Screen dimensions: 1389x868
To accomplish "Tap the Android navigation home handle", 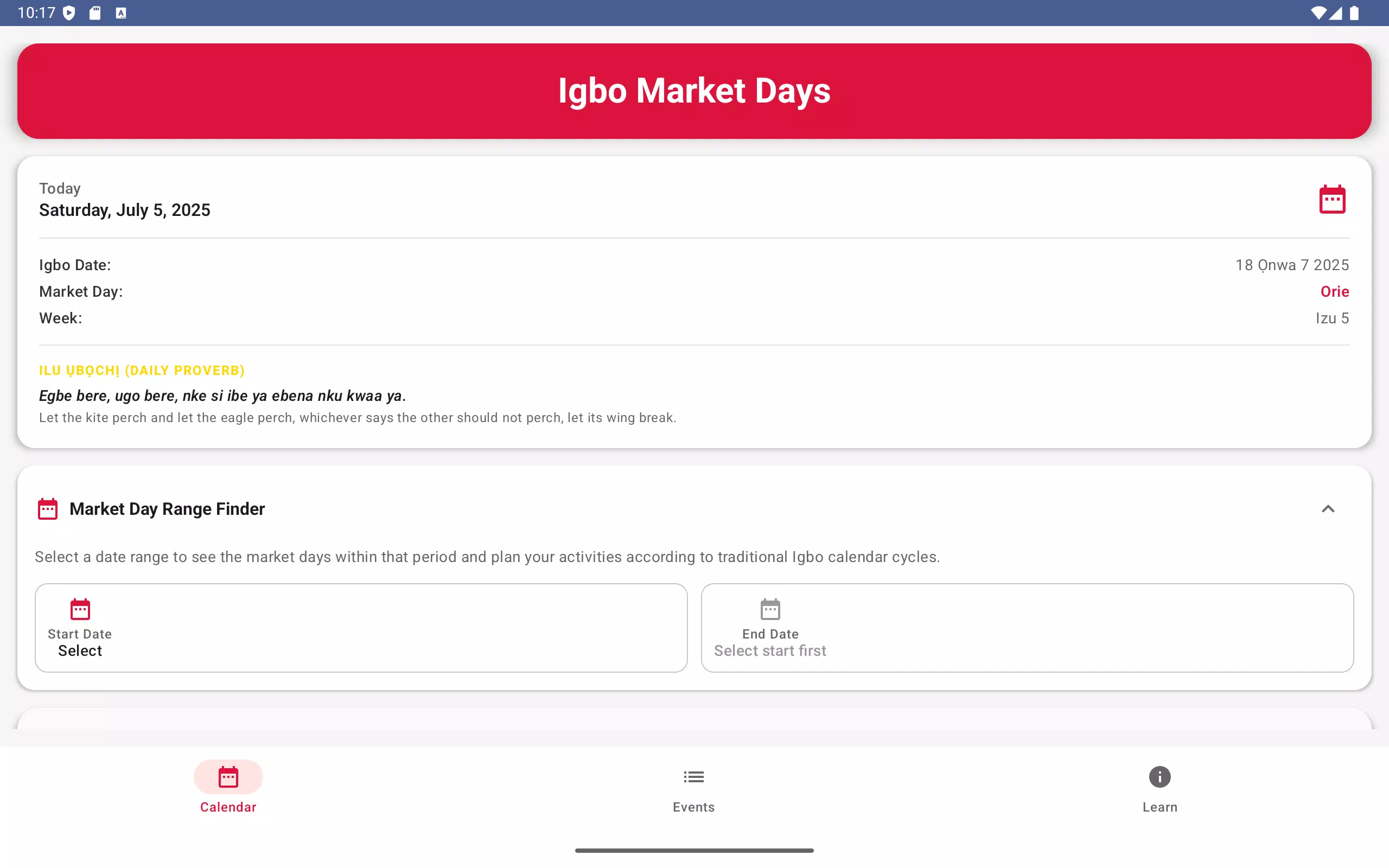I will [x=694, y=850].
